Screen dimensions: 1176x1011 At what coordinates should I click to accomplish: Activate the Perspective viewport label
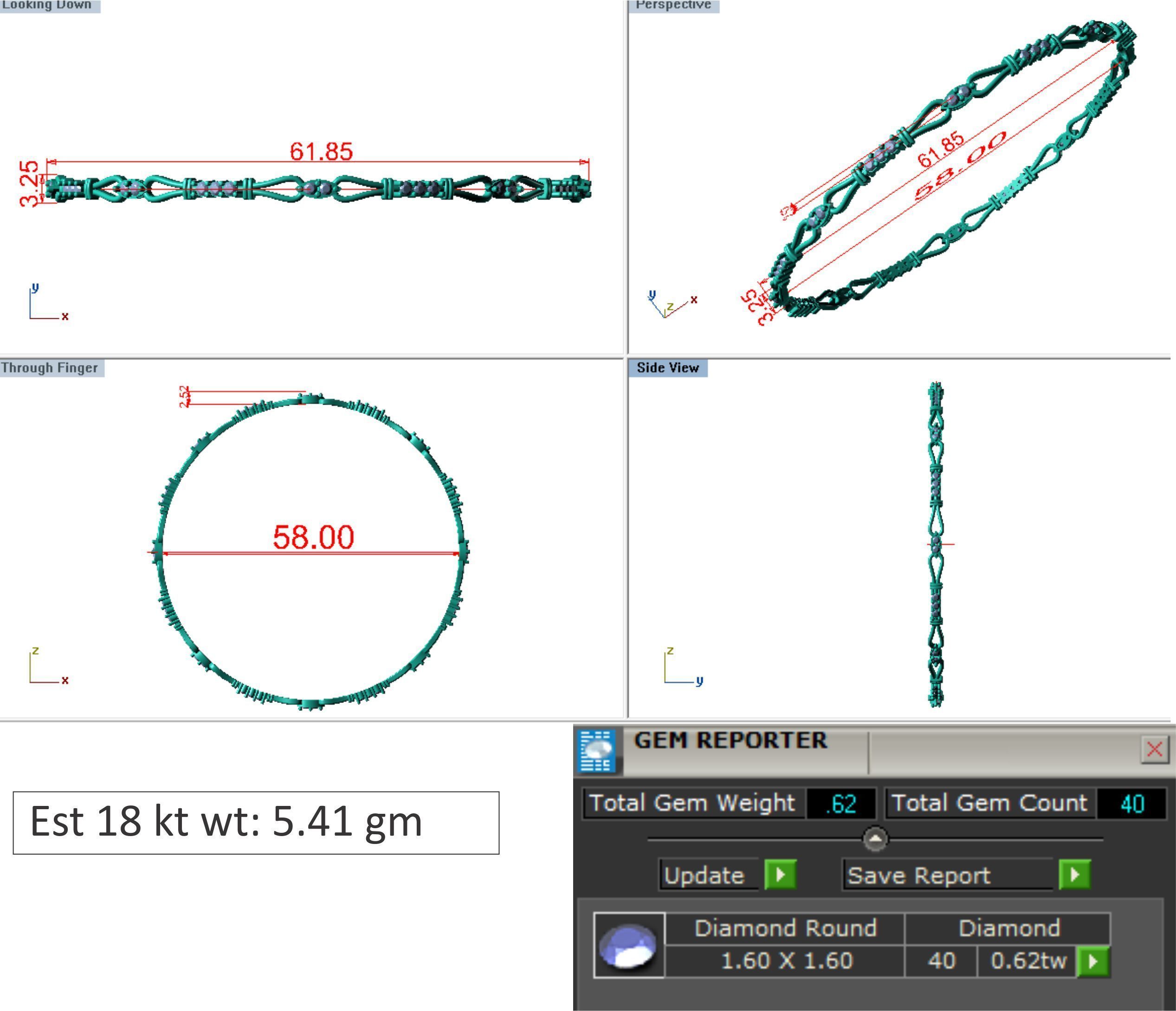coord(673,5)
